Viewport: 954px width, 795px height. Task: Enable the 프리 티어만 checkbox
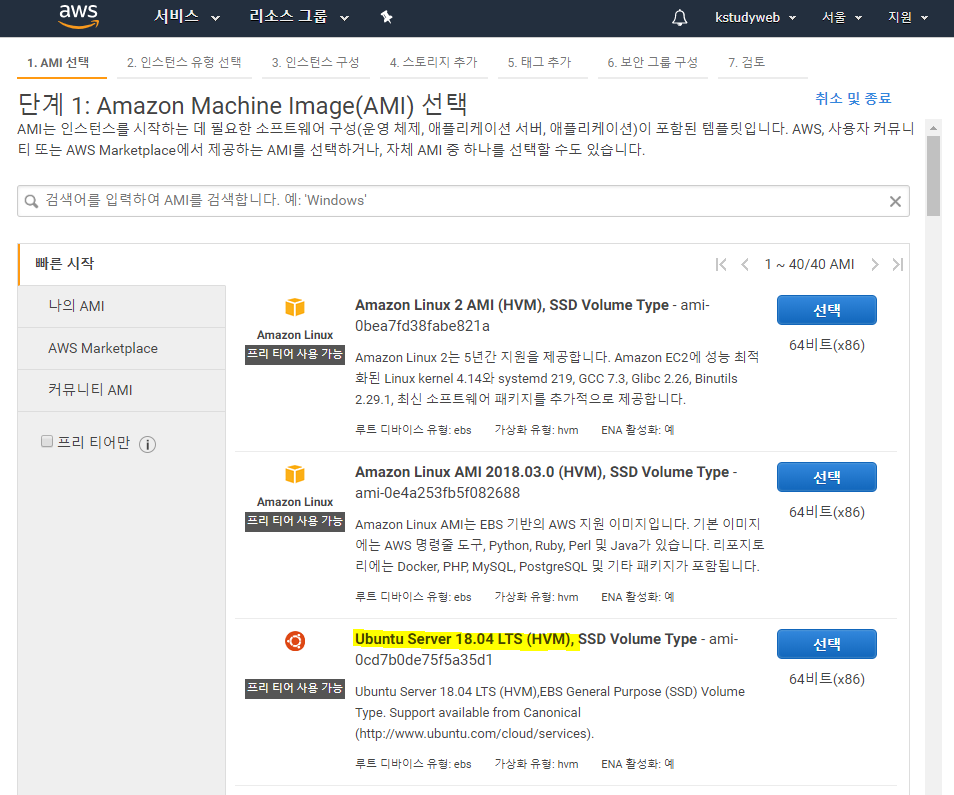coord(47,441)
